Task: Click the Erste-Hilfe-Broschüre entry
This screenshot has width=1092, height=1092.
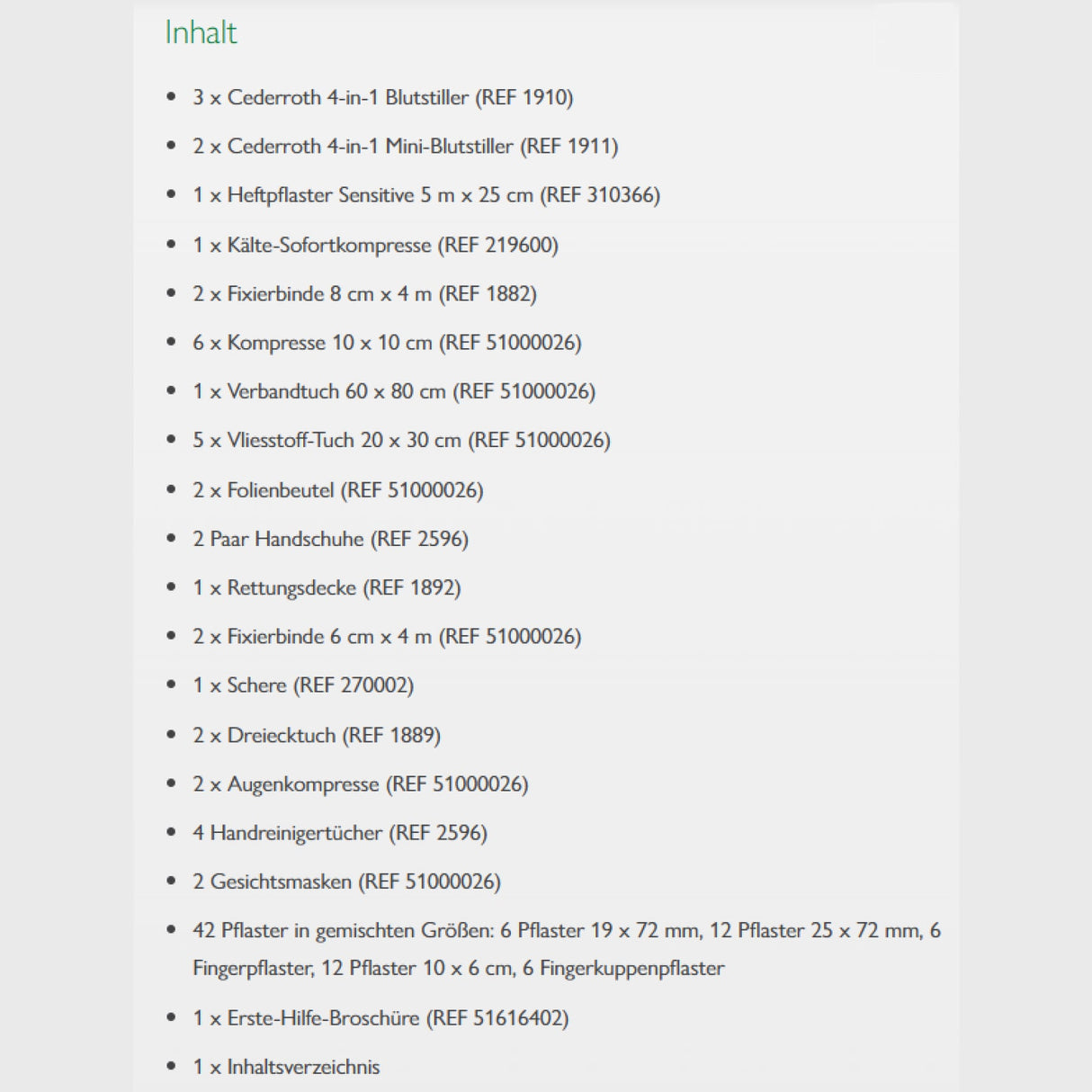Action: (x=380, y=1018)
